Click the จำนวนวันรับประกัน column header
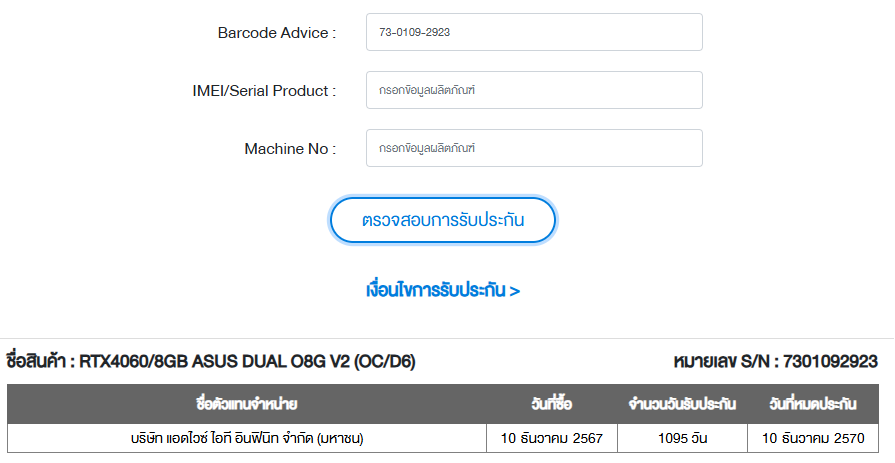 click(x=682, y=404)
